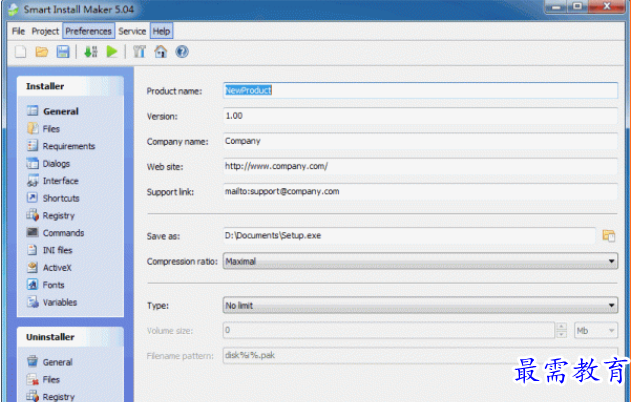Open project using folder toolbar icon
The width and height of the screenshot is (636, 402).
click(41, 52)
